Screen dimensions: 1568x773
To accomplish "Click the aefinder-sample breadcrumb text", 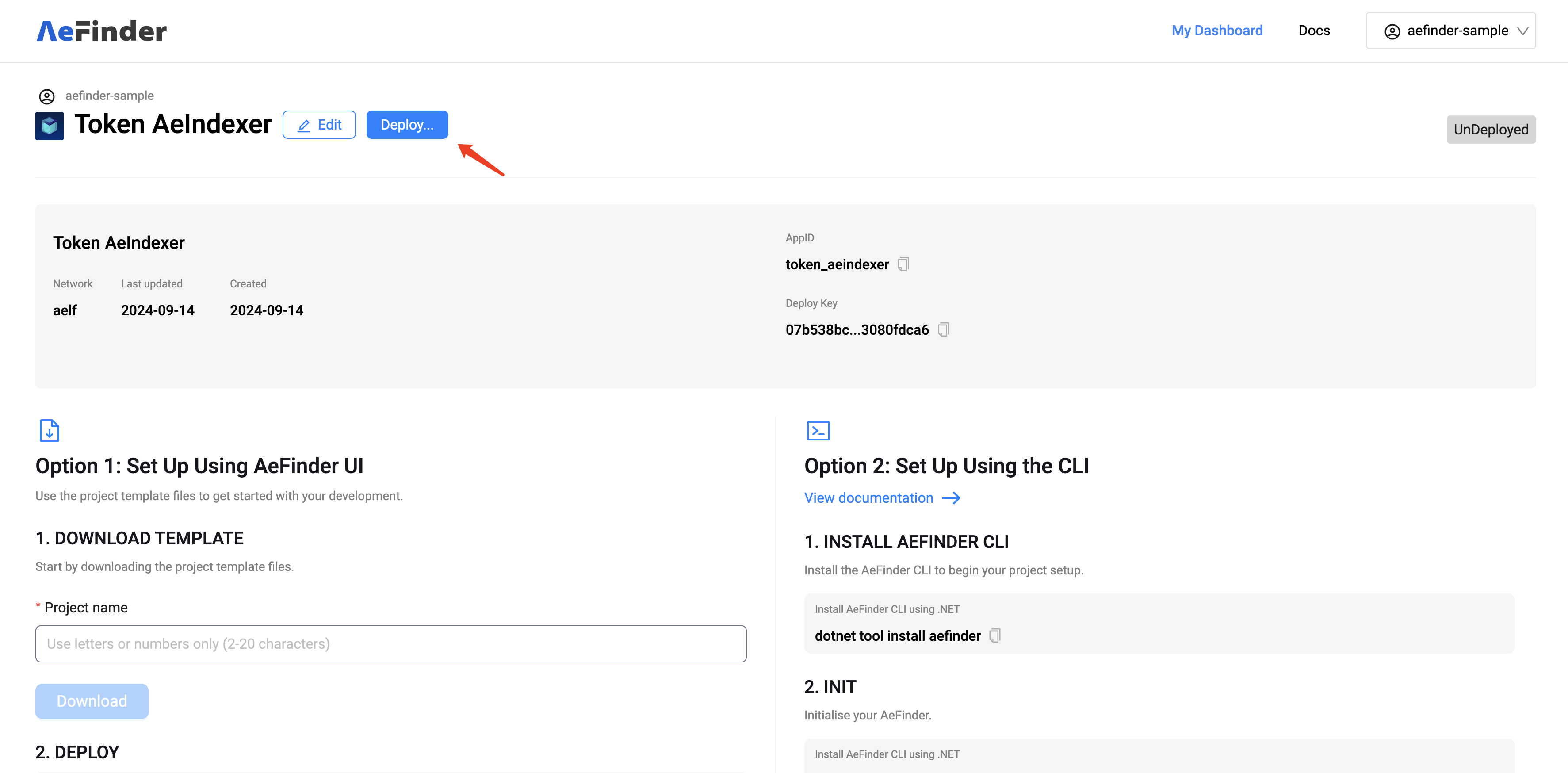I will pyautogui.click(x=110, y=96).
